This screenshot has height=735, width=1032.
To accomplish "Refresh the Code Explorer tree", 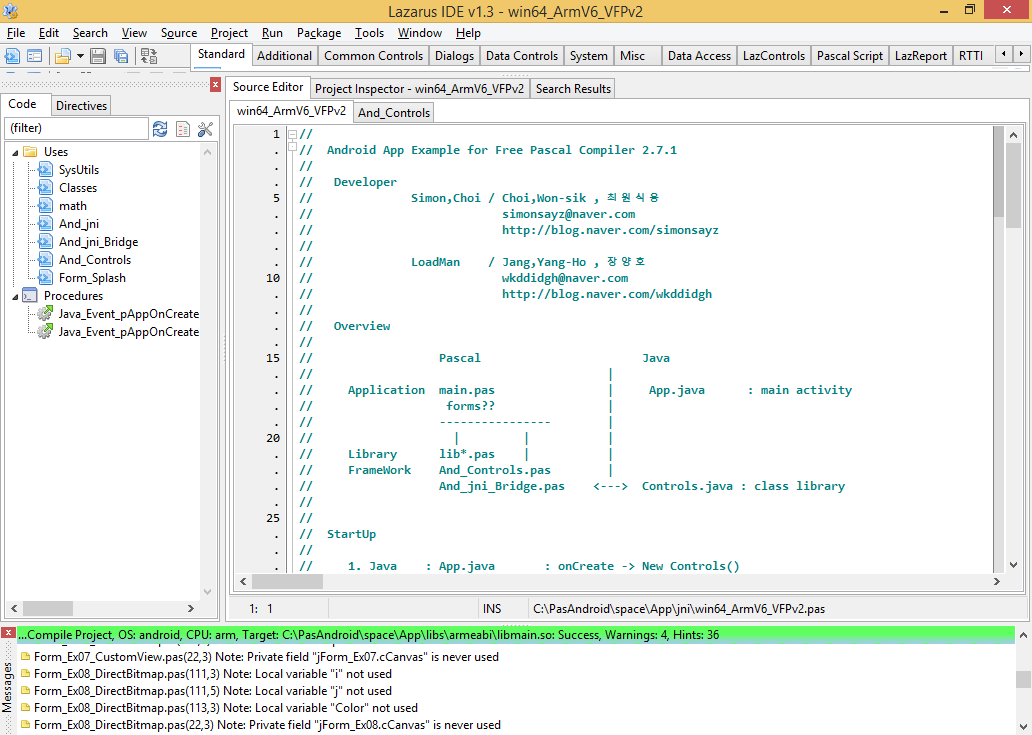I will (160, 128).
